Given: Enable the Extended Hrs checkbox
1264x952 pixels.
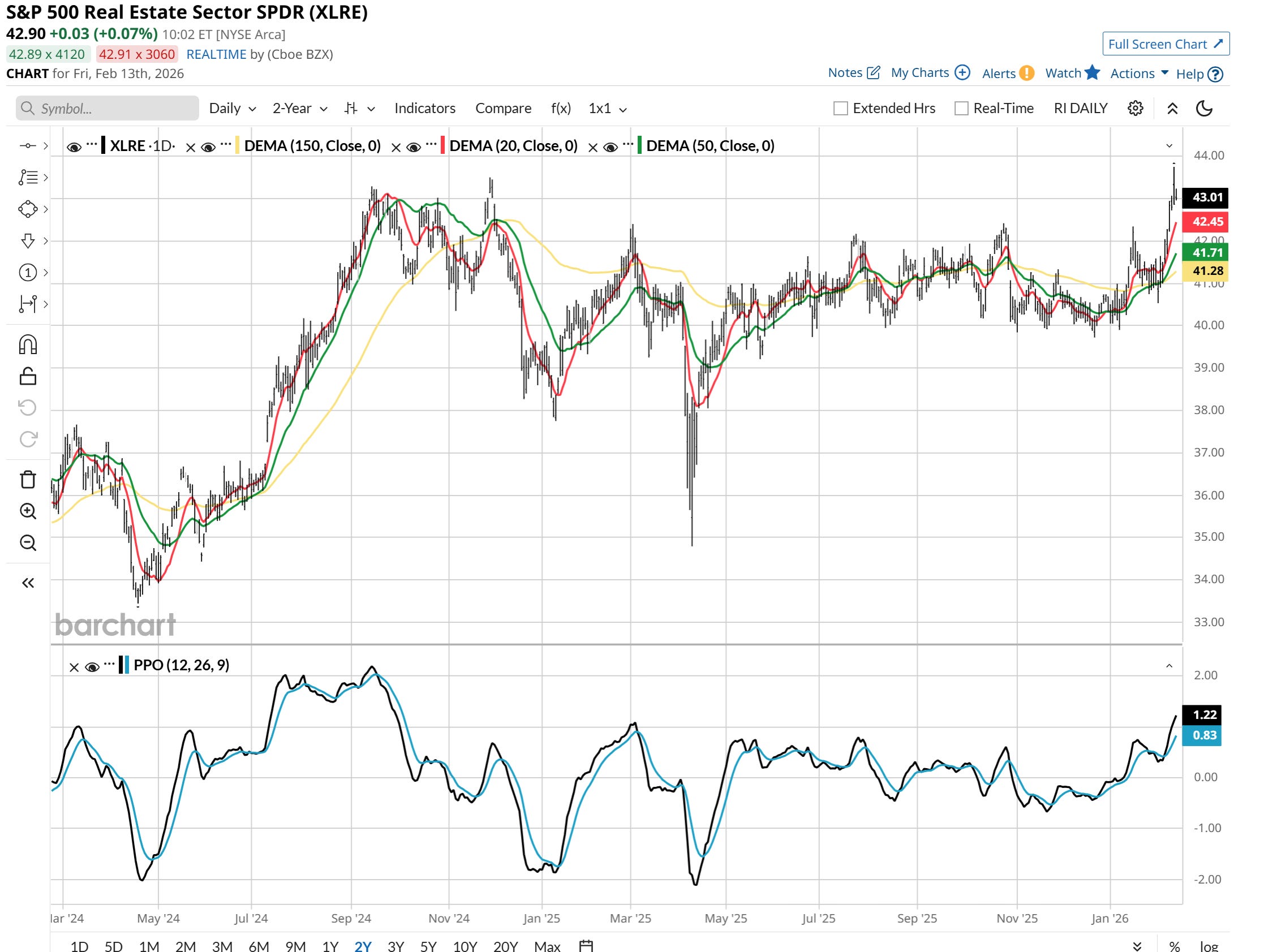Looking at the screenshot, I should click(840, 109).
